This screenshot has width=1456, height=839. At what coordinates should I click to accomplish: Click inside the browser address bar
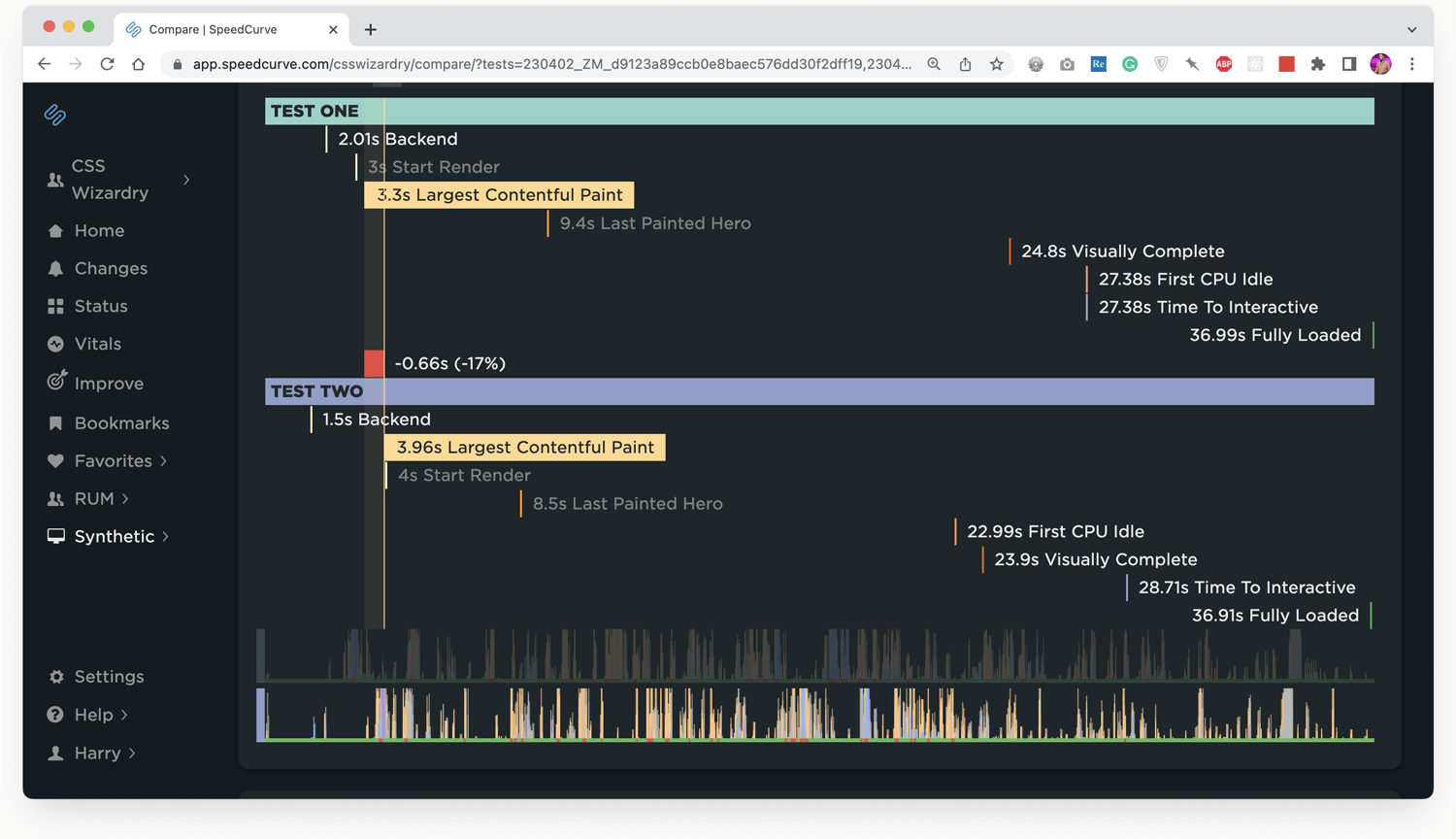544,64
